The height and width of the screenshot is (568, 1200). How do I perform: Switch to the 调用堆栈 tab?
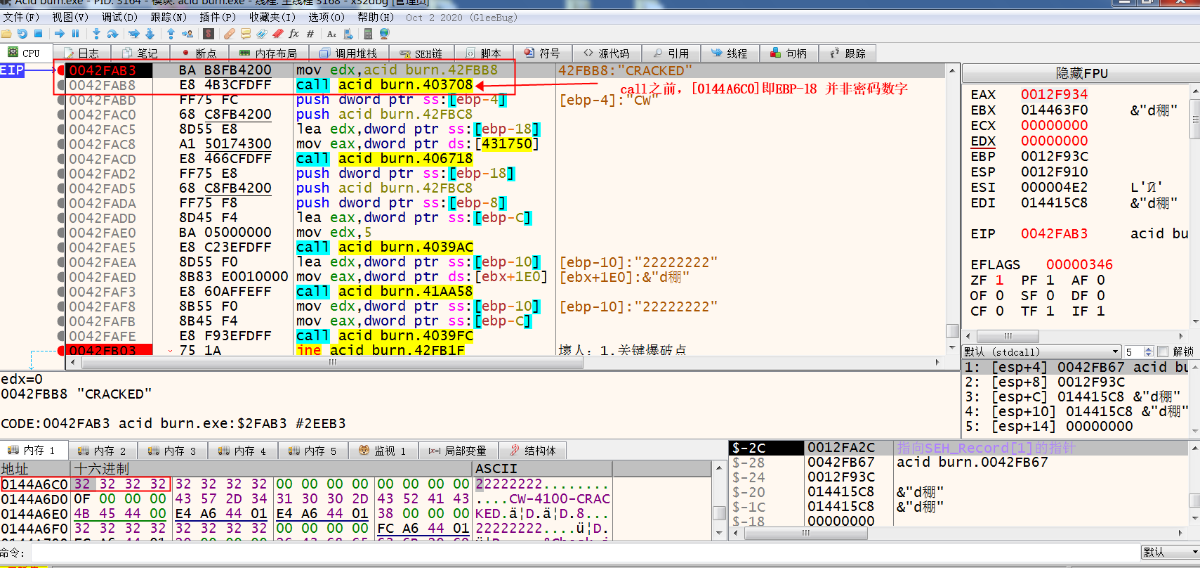point(347,53)
